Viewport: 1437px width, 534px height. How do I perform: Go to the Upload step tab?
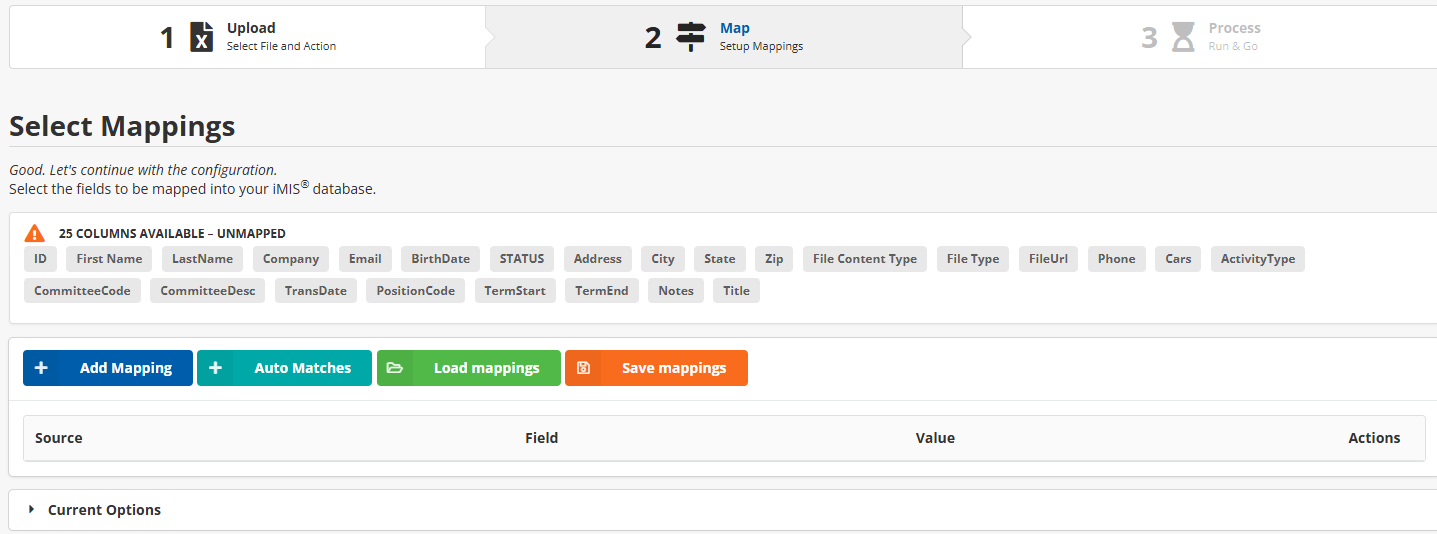click(x=248, y=37)
